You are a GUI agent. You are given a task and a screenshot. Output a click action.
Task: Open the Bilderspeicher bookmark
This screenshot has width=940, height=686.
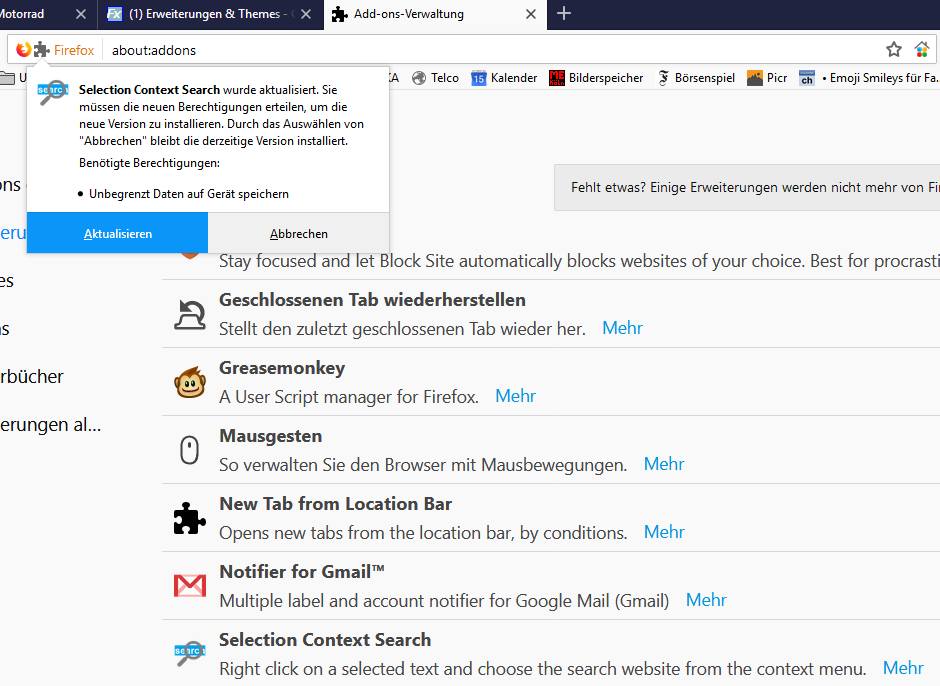pyautogui.click(x=597, y=78)
